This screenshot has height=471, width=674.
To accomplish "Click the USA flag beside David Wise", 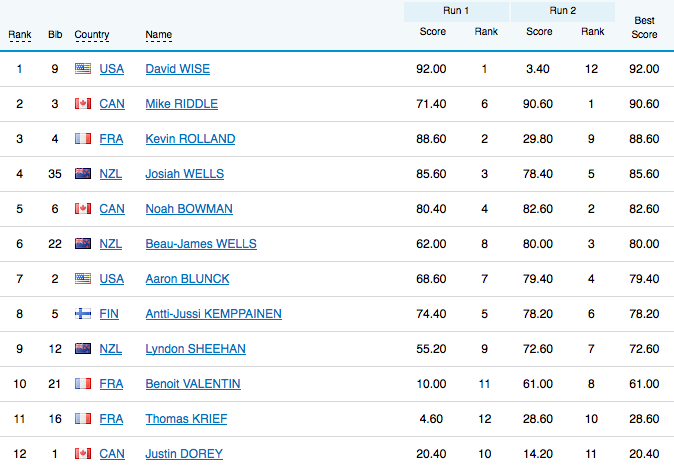I will point(83,69).
